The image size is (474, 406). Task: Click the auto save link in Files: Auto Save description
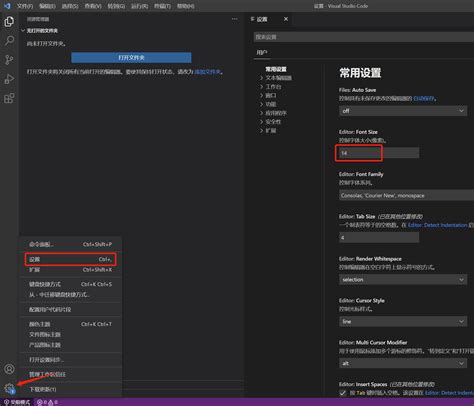point(424,99)
